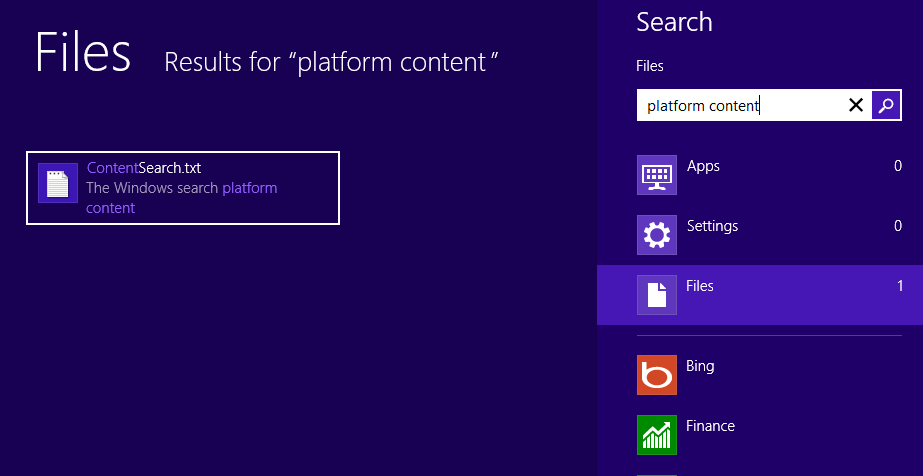Click the Files result count of 1

pyautogui.click(x=899, y=286)
